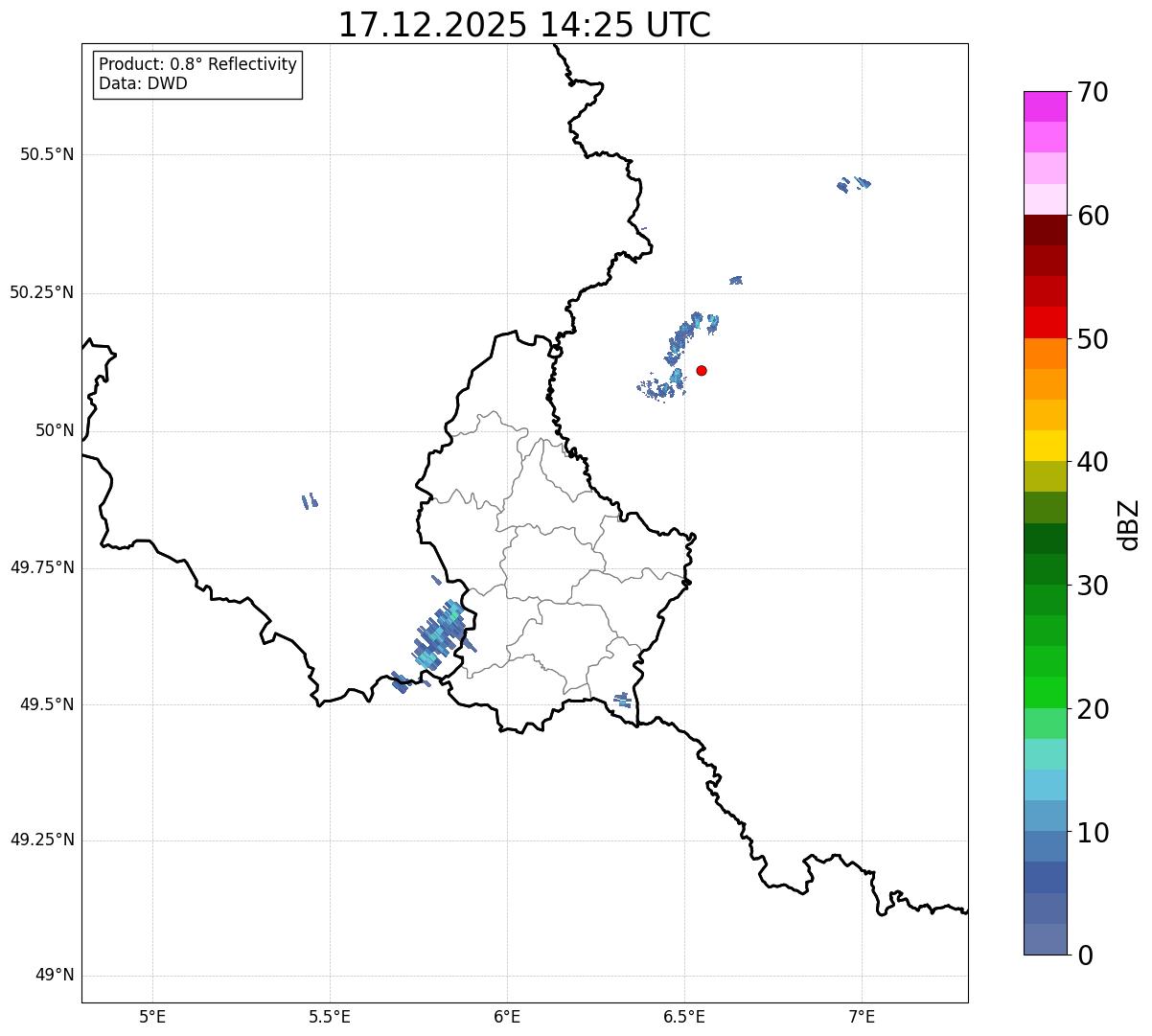Click the 'Product: 0.8° Reflectivity' label
1152x1036 pixels.
198,64
